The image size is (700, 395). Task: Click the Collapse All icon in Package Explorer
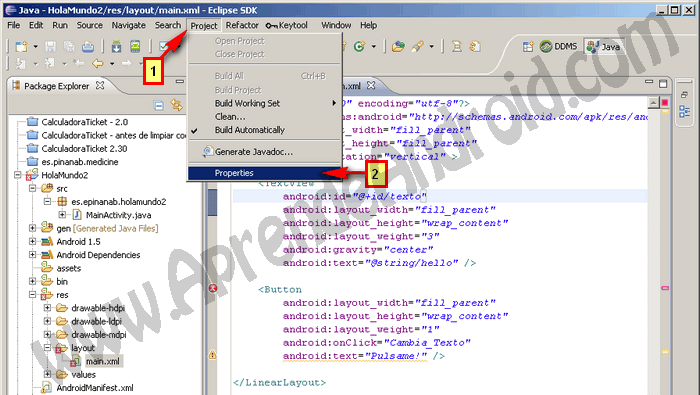click(x=158, y=105)
